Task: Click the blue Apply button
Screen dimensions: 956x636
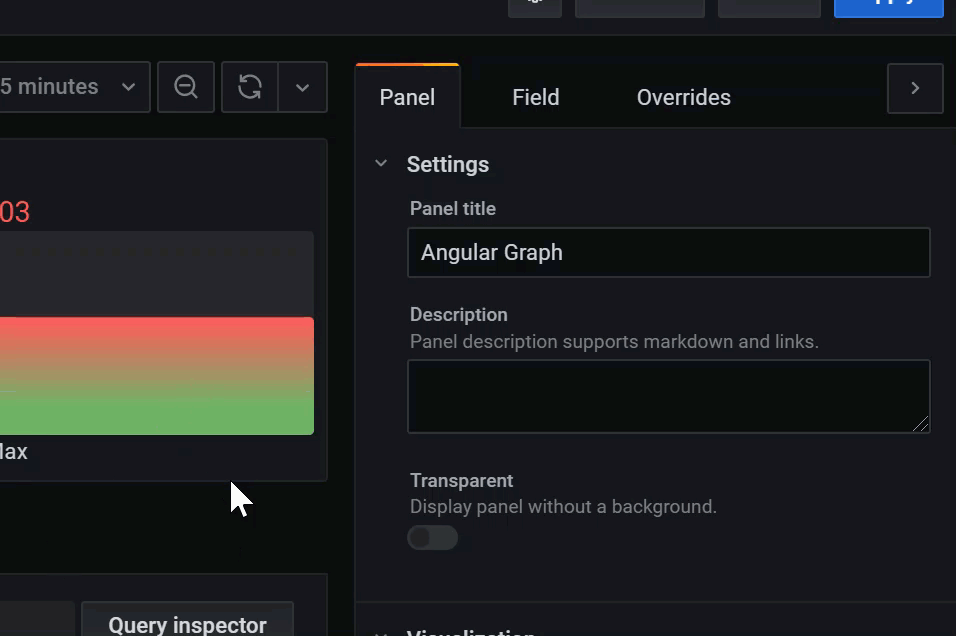Action: point(888,4)
